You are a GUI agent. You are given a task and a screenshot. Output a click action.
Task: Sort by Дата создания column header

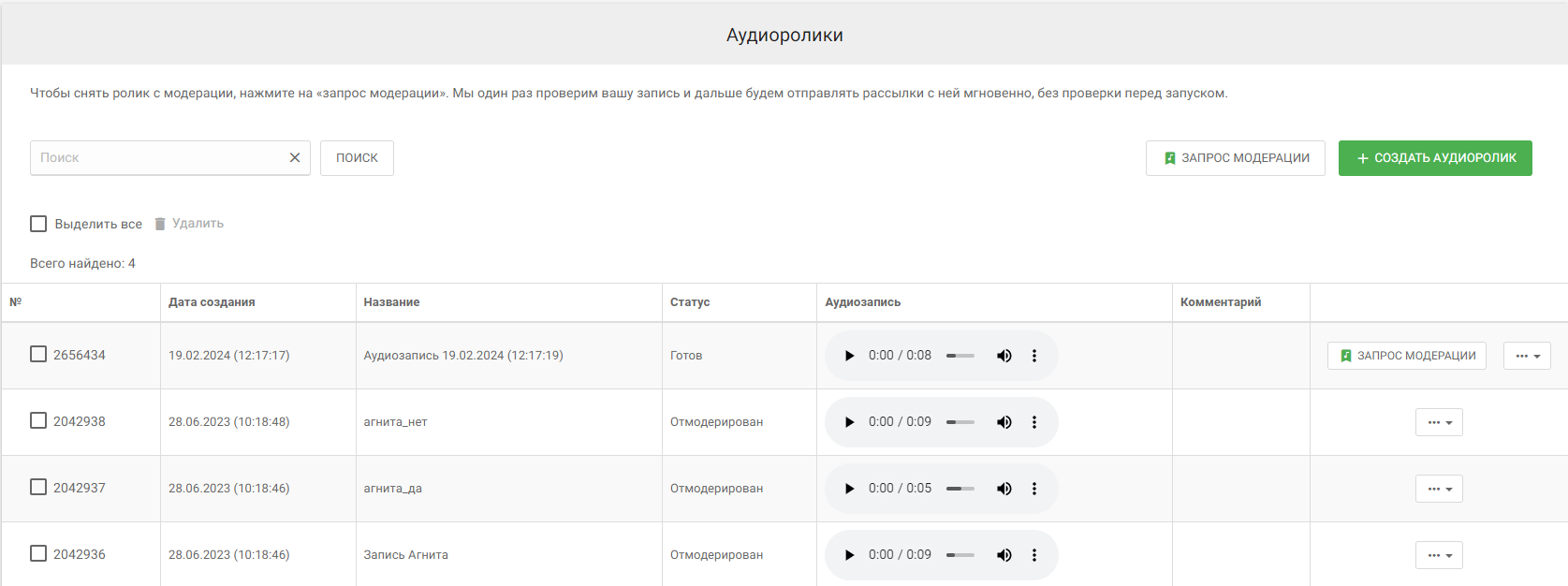coord(212,302)
